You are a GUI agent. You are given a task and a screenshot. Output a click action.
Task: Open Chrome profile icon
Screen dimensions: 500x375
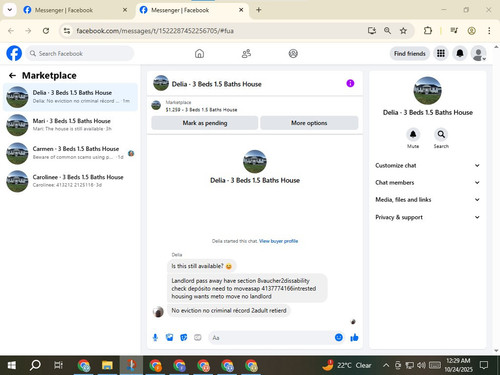[471, 31]
